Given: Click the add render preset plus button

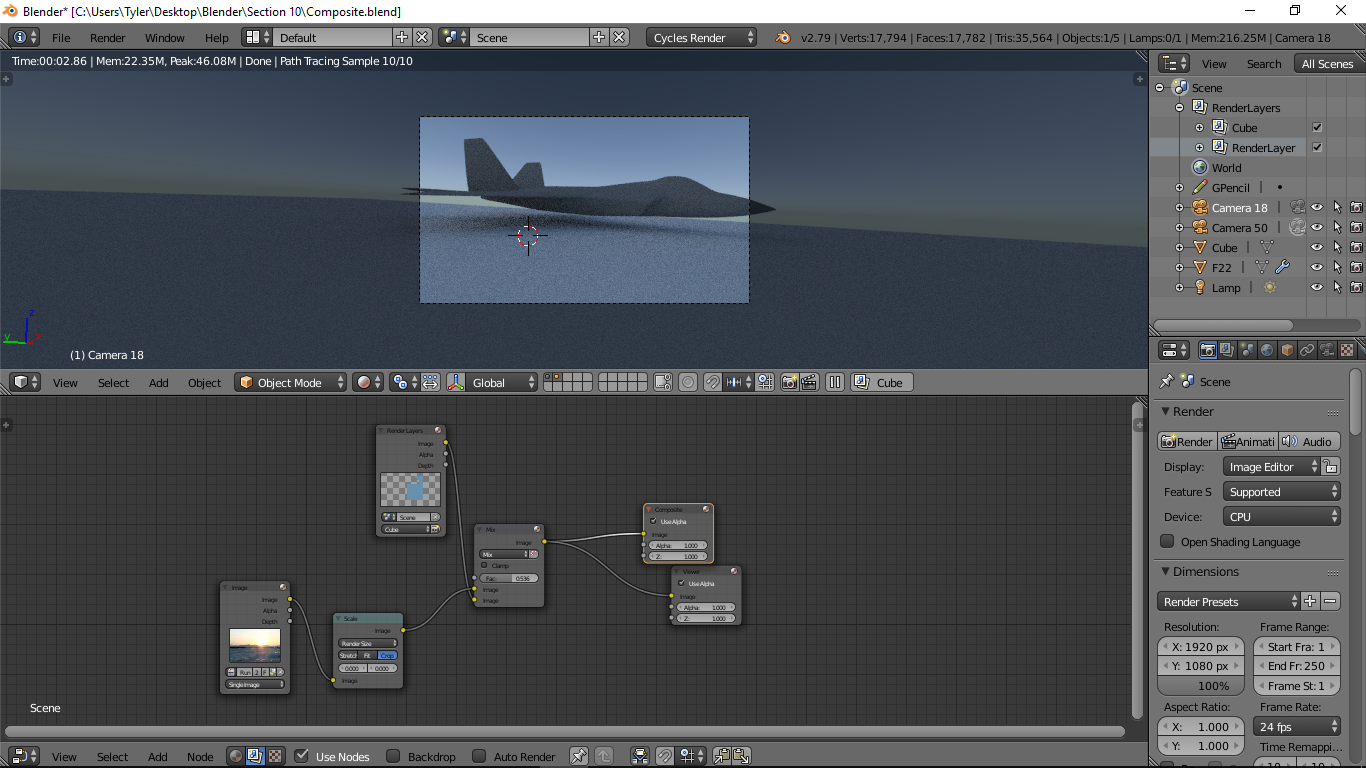Looking at the screenshot, I should click(x=1310, y=601).
